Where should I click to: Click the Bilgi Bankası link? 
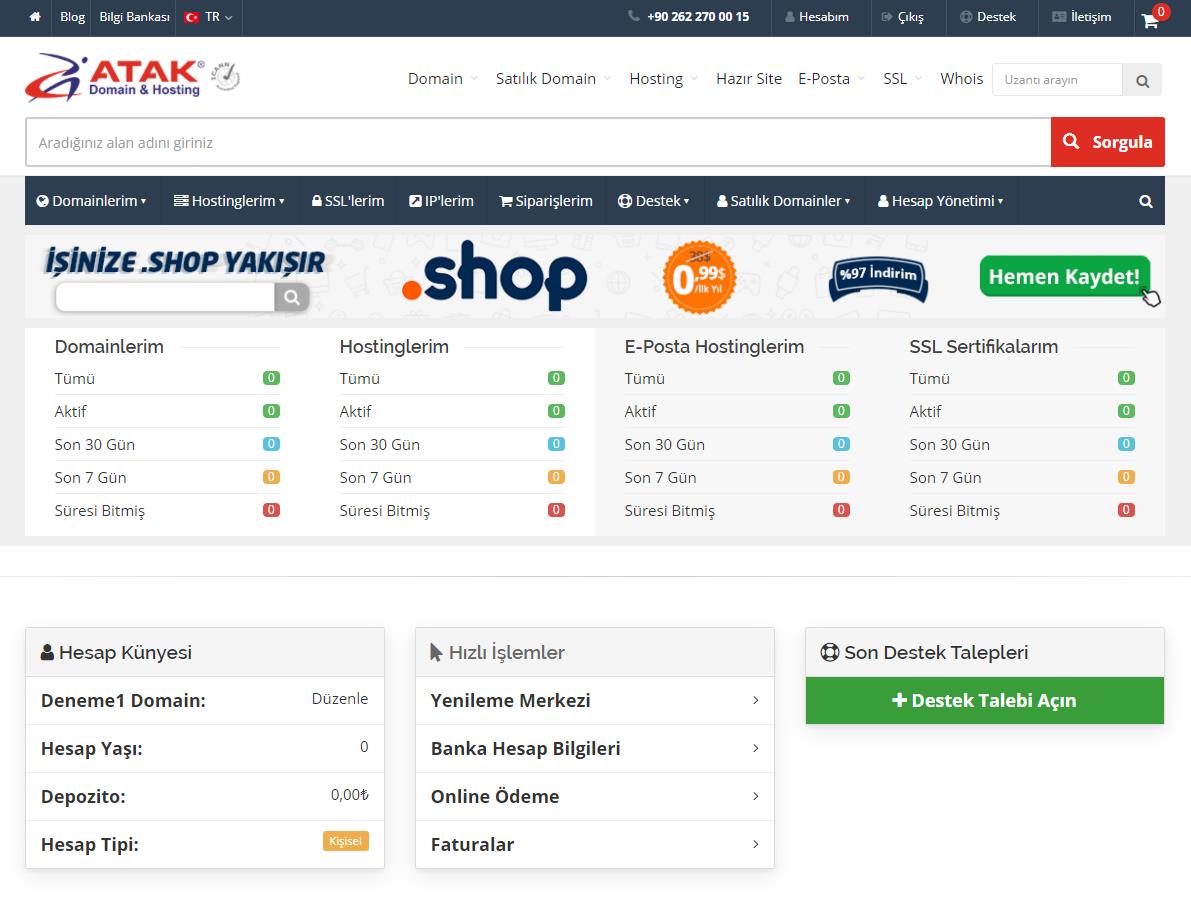tap(134, 17)
